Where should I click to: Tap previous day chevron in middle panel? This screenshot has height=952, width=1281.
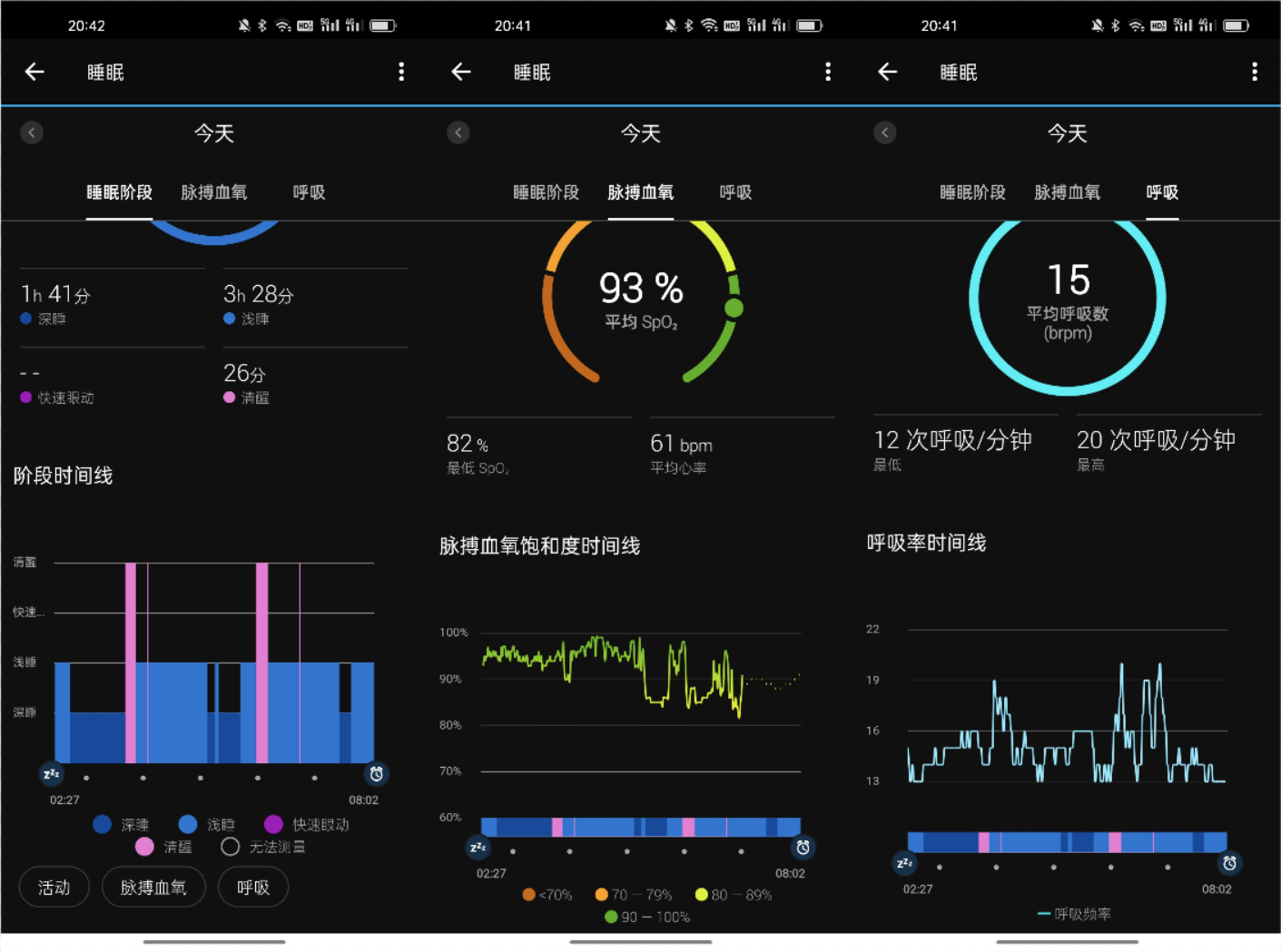[x=458, y=133]
